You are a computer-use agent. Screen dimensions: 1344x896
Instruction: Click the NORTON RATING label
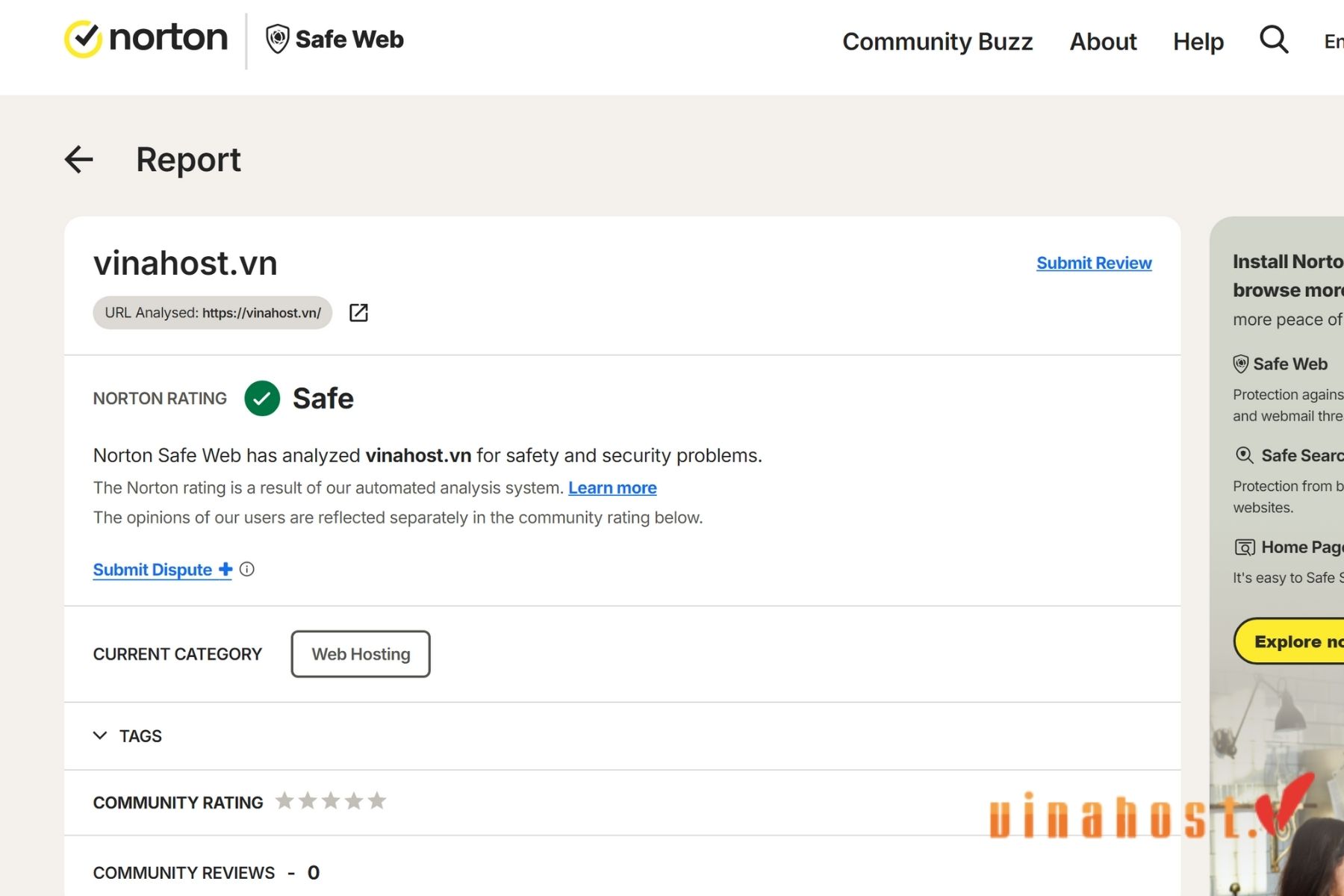160,399
